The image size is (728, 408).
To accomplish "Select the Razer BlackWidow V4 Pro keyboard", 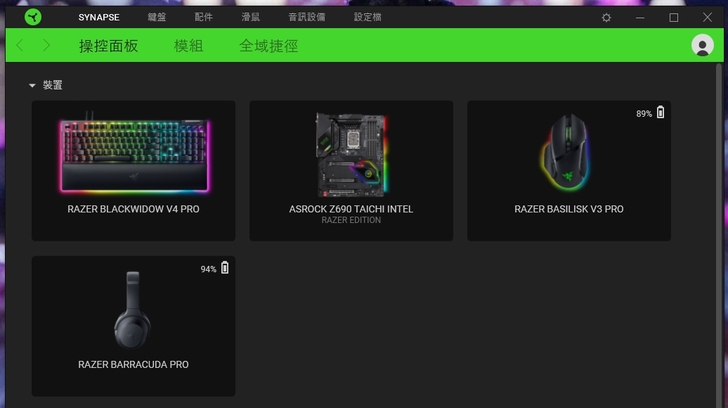I will pyautogui.click(x=133, y=170).
